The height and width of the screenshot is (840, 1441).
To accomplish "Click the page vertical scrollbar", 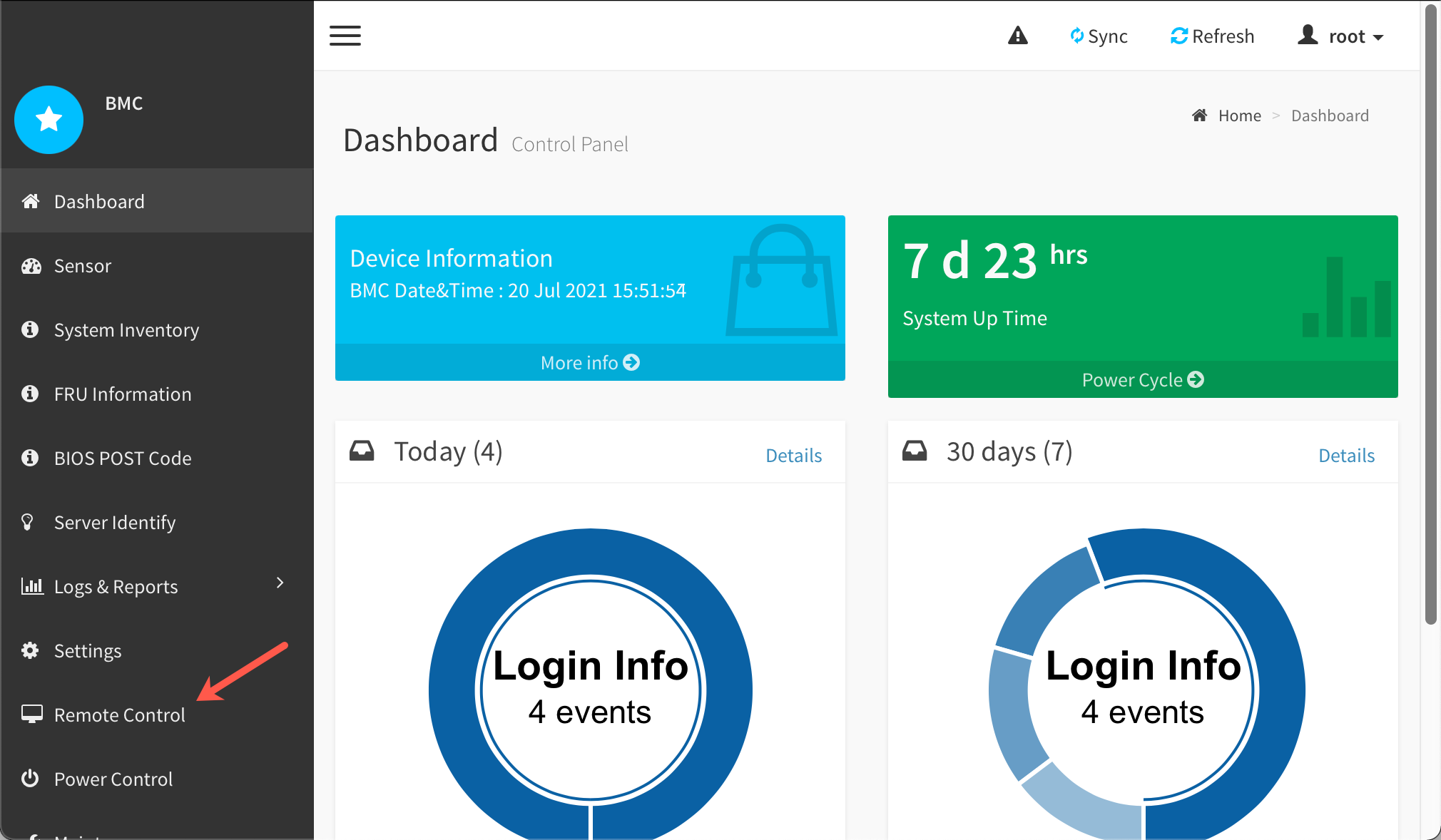I will pos(1430,314).
